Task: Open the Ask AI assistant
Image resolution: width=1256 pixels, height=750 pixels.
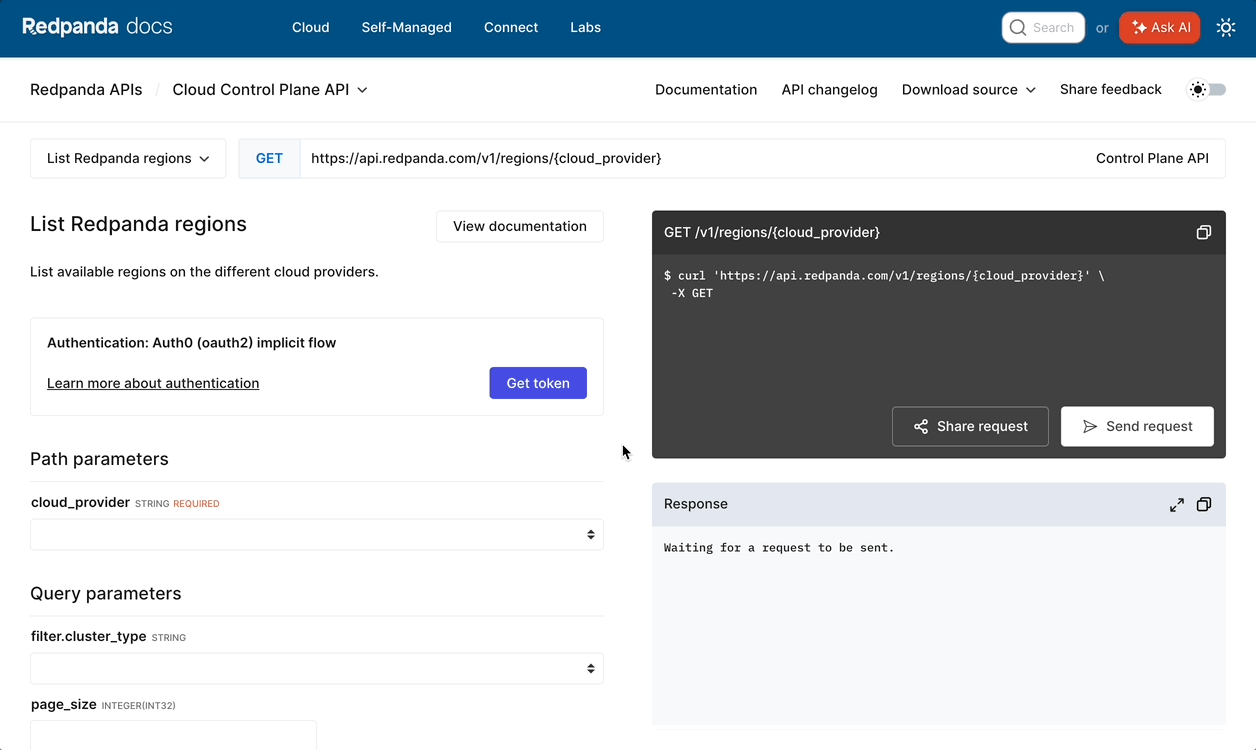Action: pyautogui.click(x=1159, y=27)
